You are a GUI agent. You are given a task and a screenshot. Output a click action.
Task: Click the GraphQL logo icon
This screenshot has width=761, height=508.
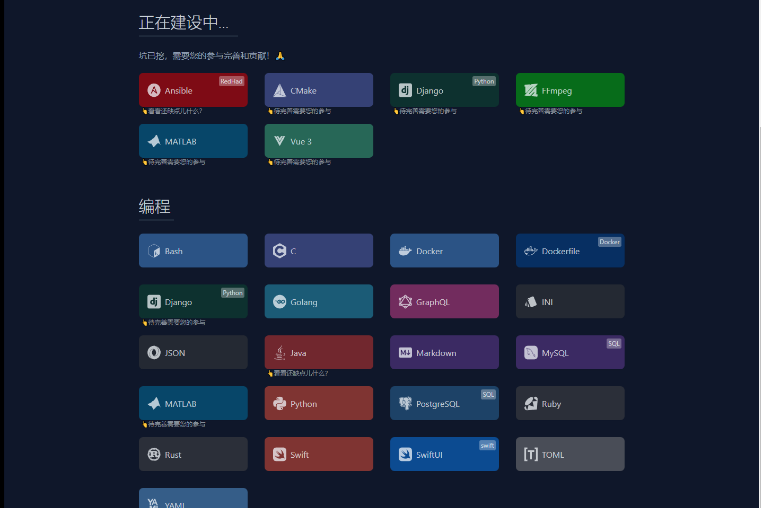point(405,302)
